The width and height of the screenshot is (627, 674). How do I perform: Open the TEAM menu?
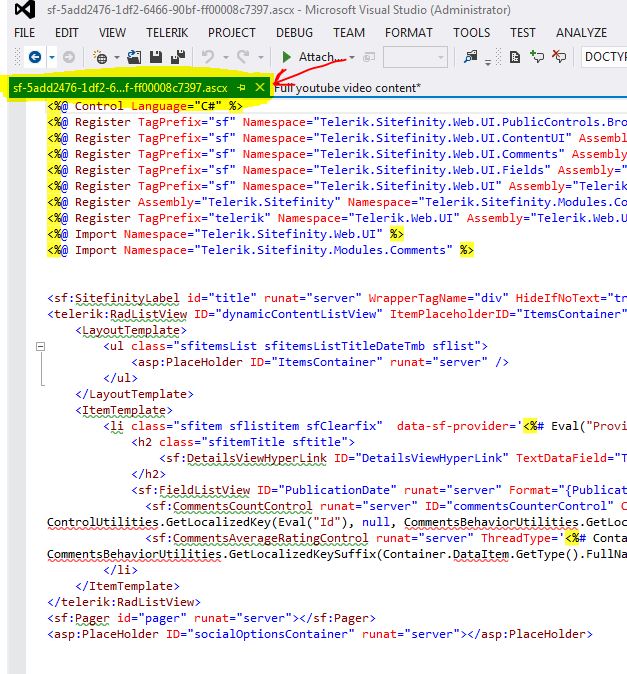(x=349, y=33)
